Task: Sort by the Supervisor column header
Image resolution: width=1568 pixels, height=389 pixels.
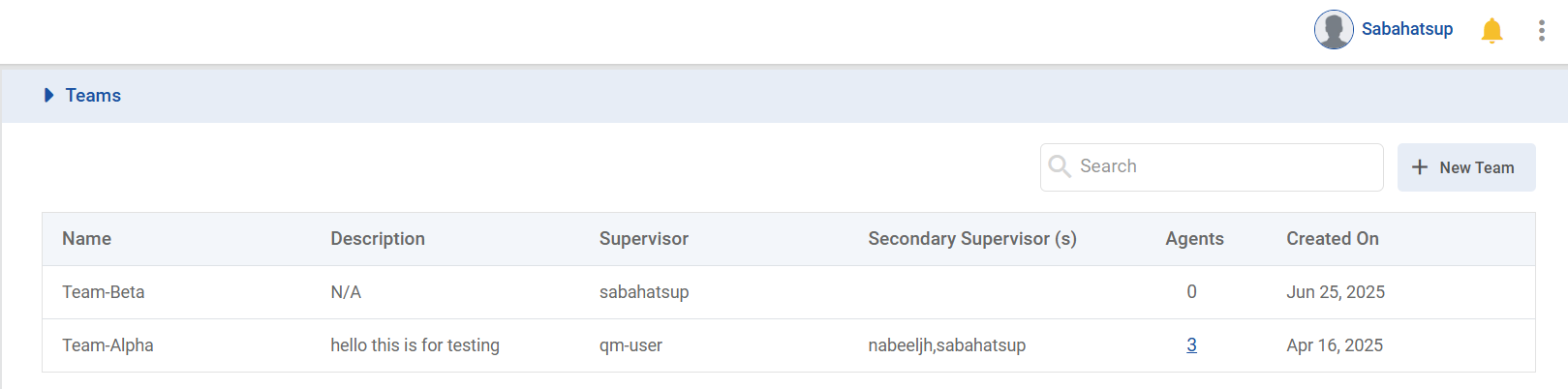Action: 644,239
